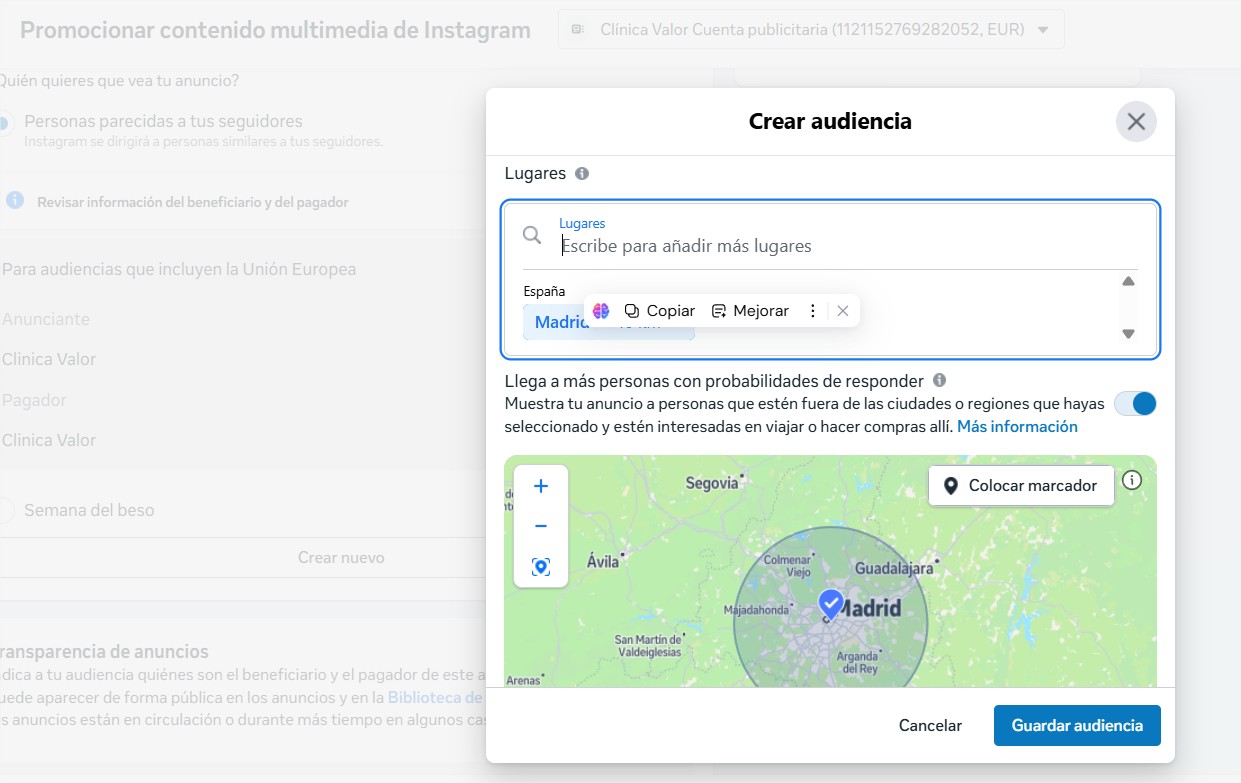Click the Arganda del Rey map label

858,662
